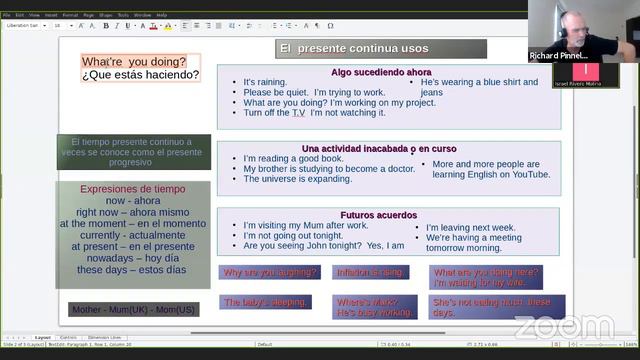
Task: Open the File menu
Action: click(7, 15)
